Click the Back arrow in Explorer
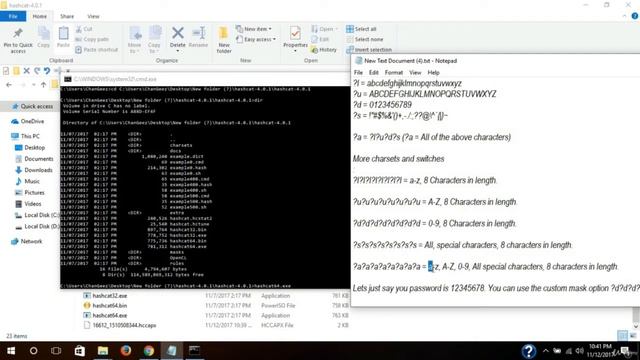 pyautogui.click(x=9, y=85)
